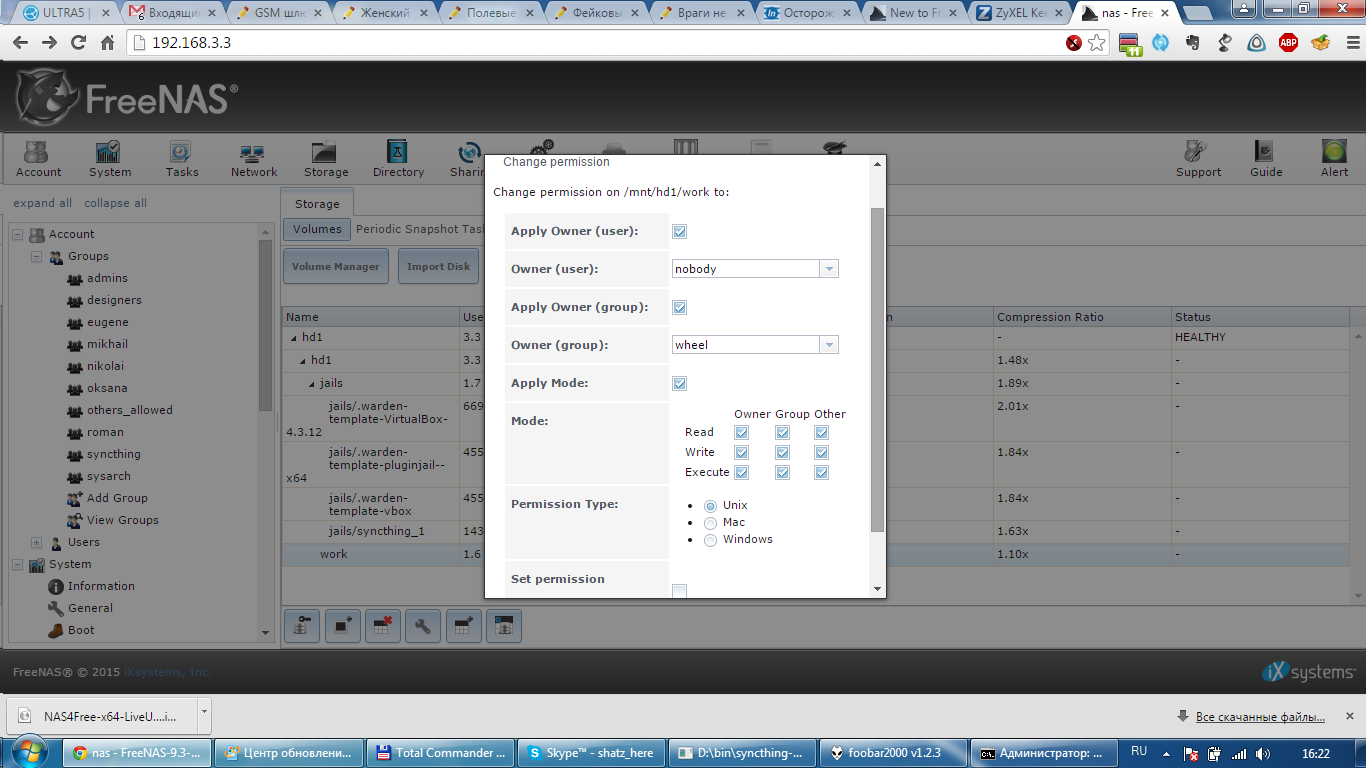The height and width of the screenshot is (768, 1366).
Task: Open the System toolbar icon
Action: [110, 158]
